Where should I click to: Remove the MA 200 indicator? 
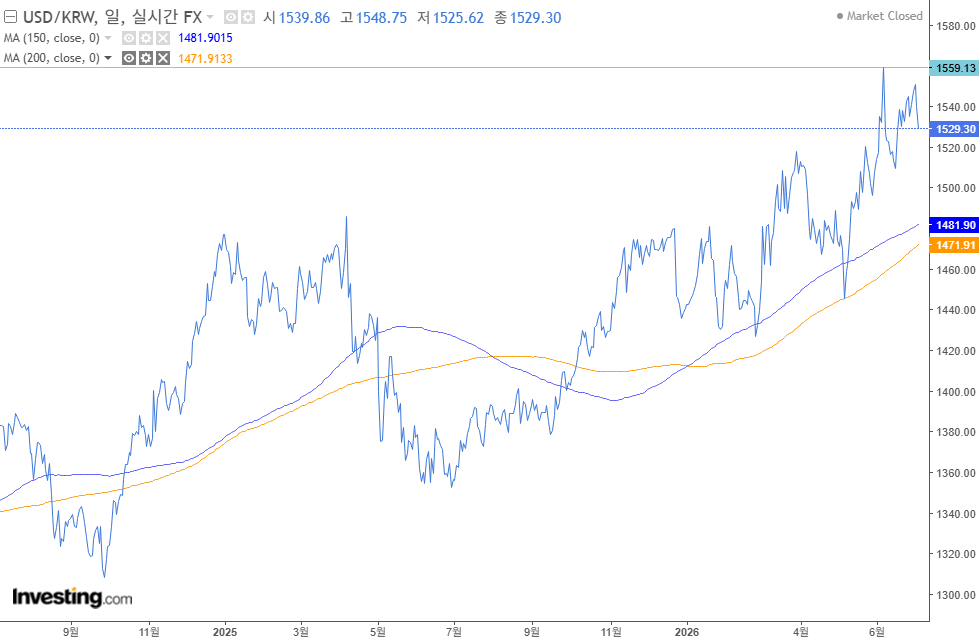click(162, 58)
